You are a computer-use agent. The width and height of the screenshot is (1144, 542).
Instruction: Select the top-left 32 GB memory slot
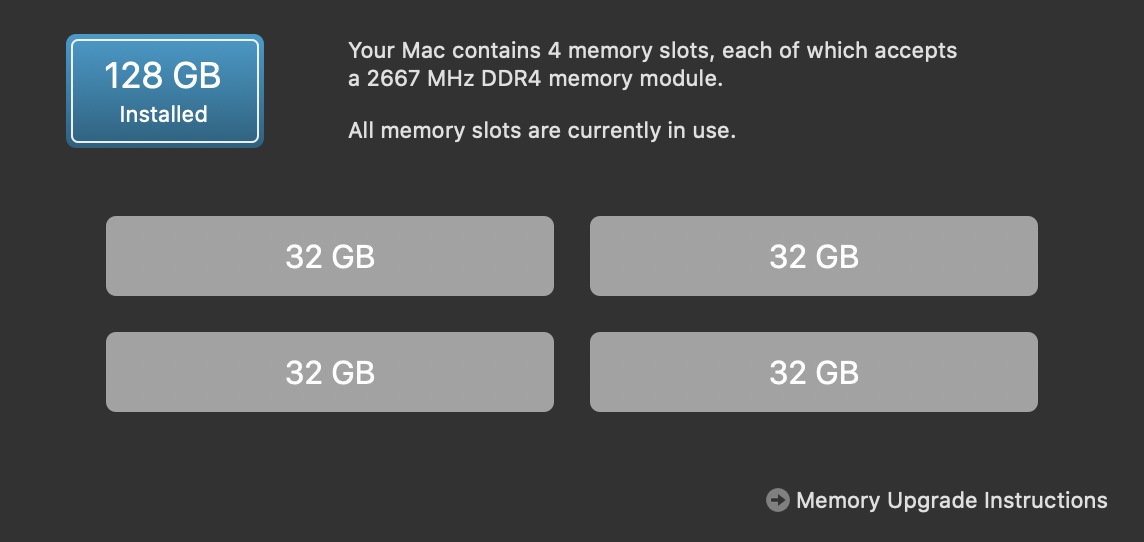[x=329, y=256]
